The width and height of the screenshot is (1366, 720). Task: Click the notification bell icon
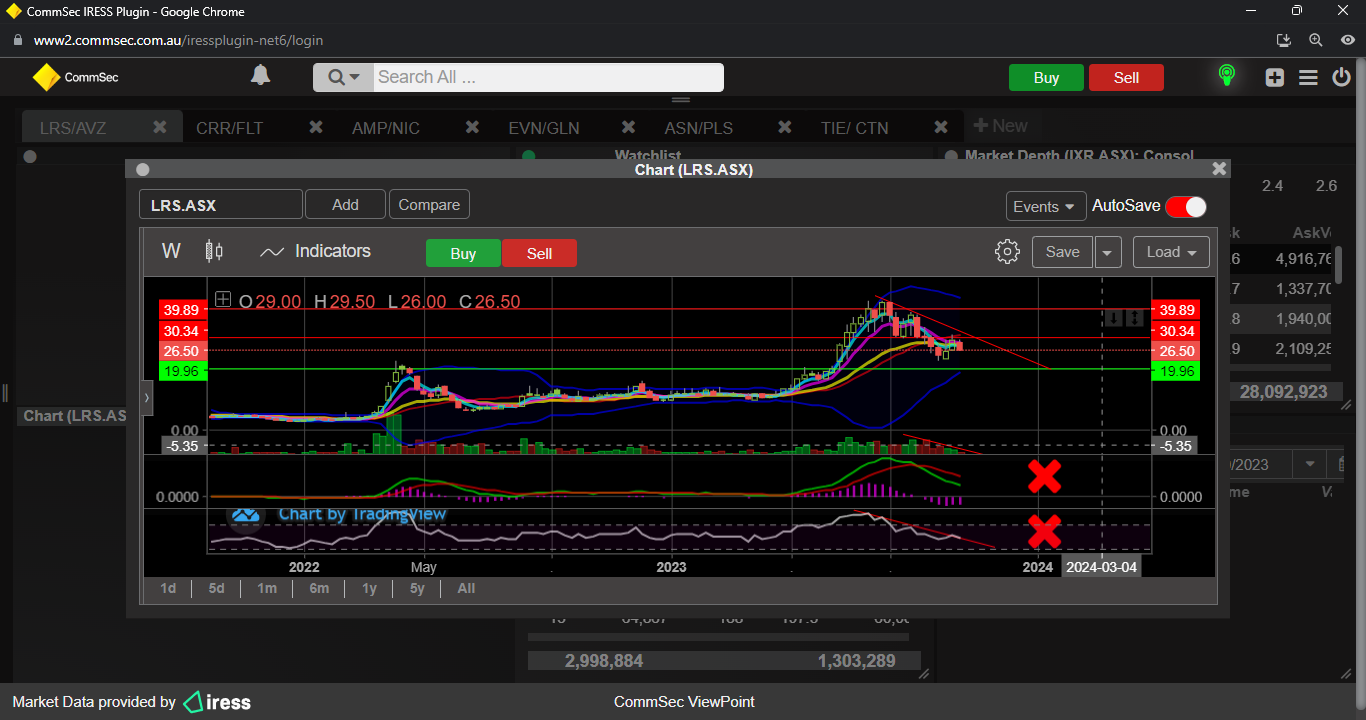[260, 76]
